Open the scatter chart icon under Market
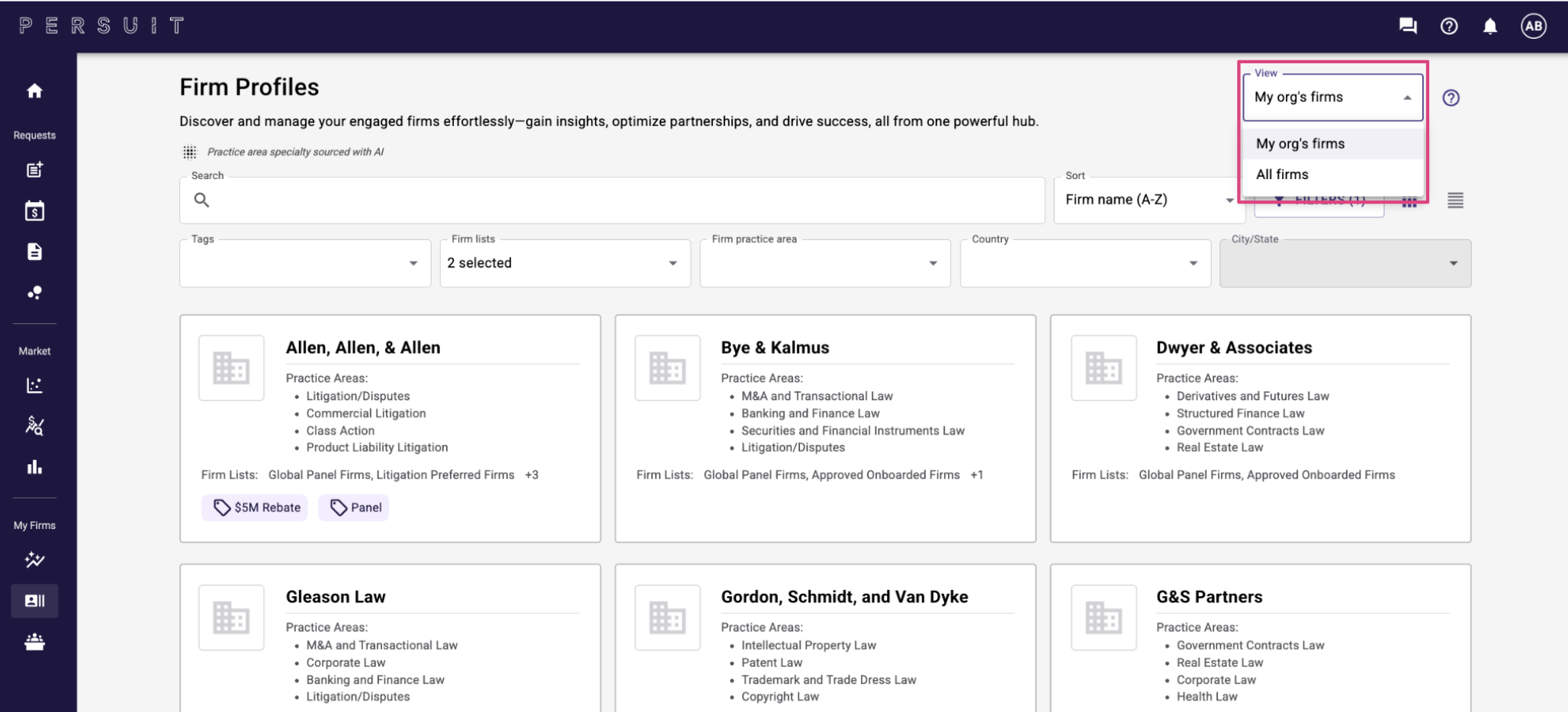 coord(34,385)
